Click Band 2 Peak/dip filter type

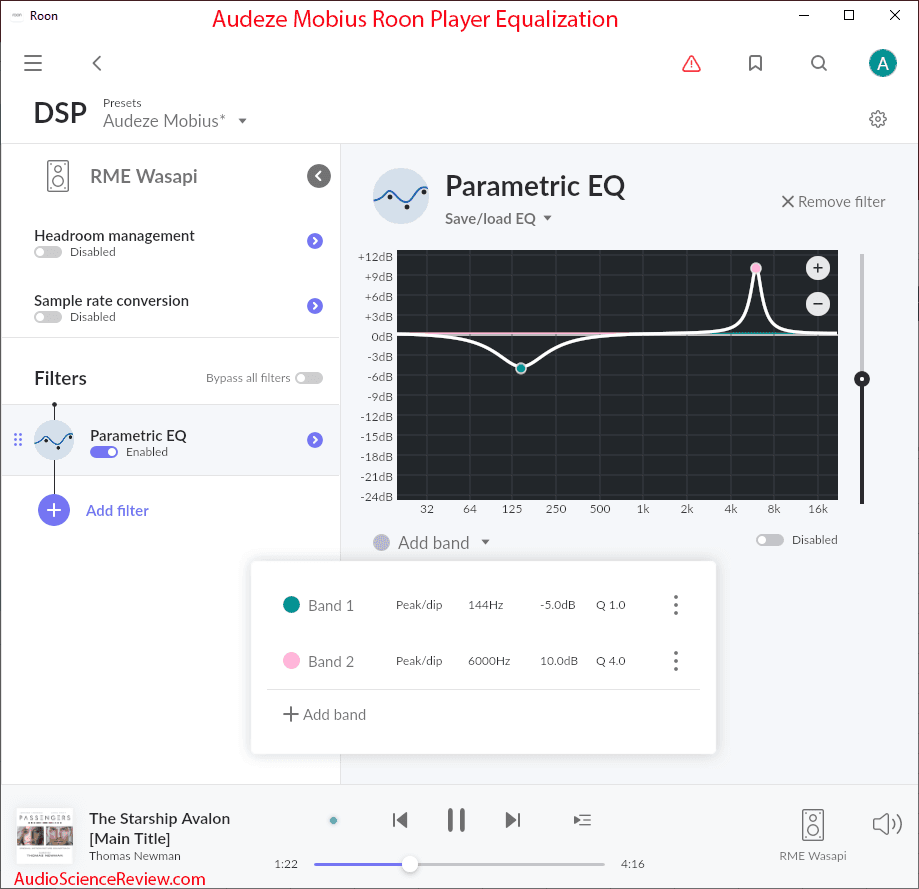coord(419,661)
